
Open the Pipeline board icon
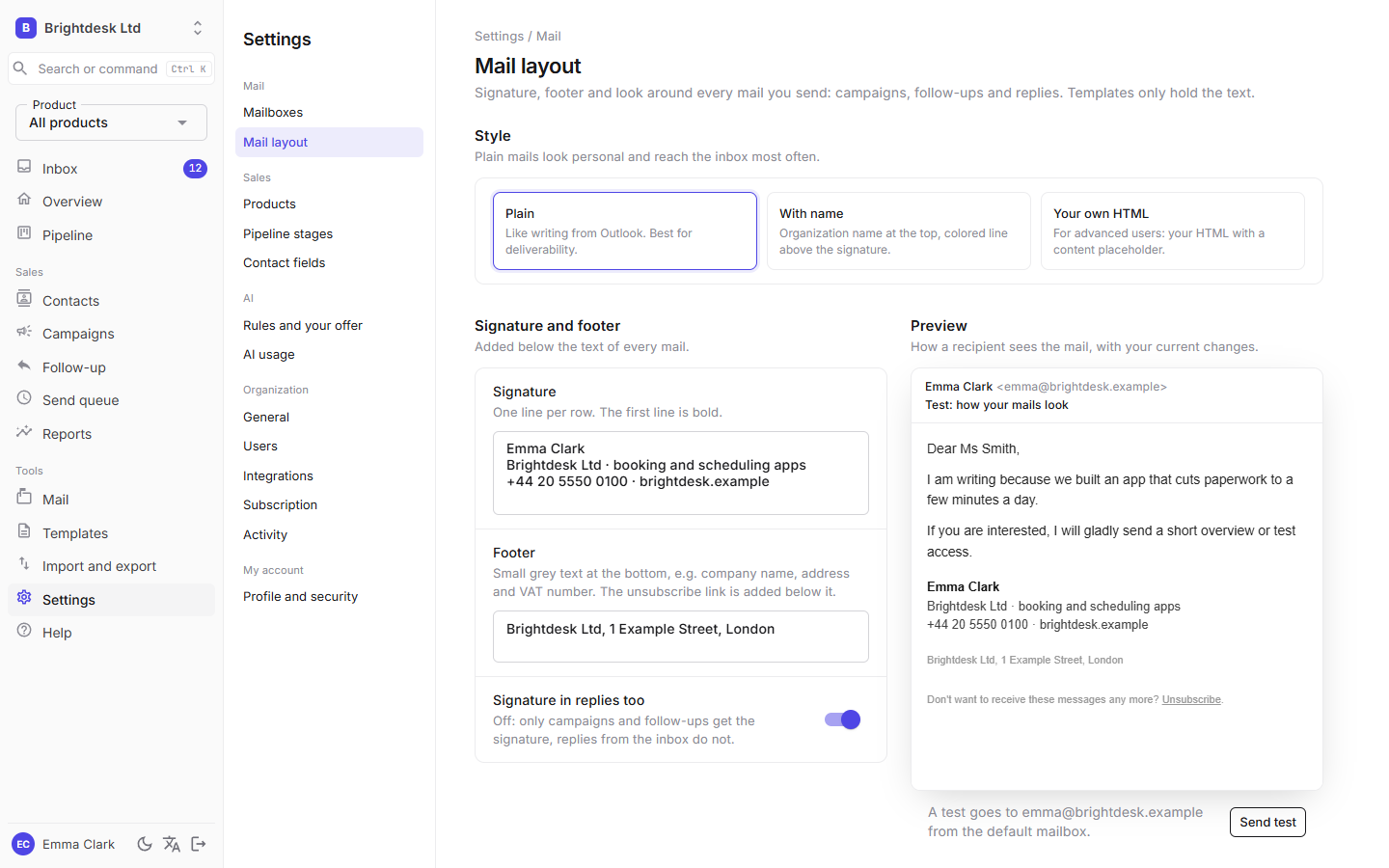click(24, 233)
